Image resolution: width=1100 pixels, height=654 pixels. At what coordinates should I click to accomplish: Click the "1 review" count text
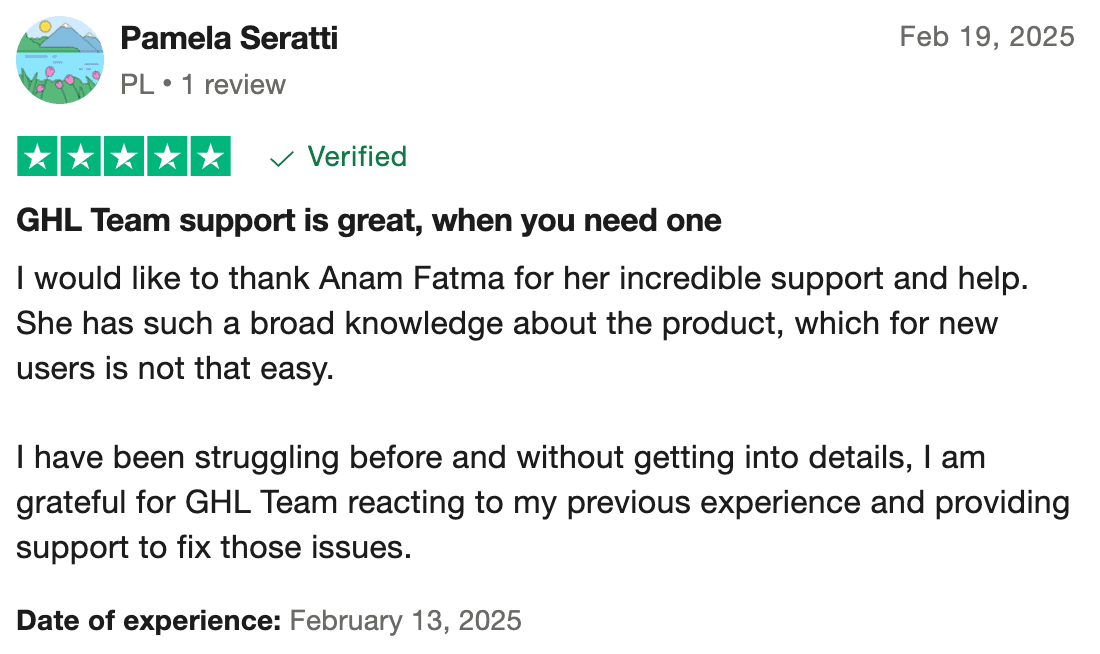(233, 85)
